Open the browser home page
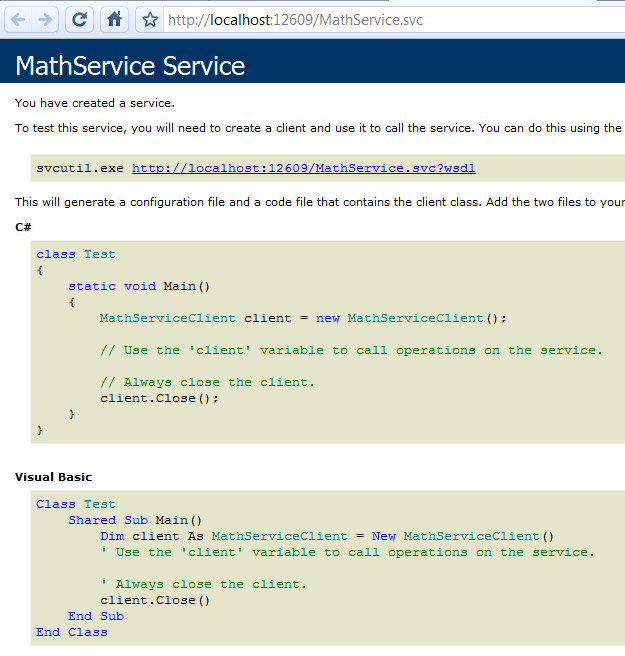 [x=114, y=20]
